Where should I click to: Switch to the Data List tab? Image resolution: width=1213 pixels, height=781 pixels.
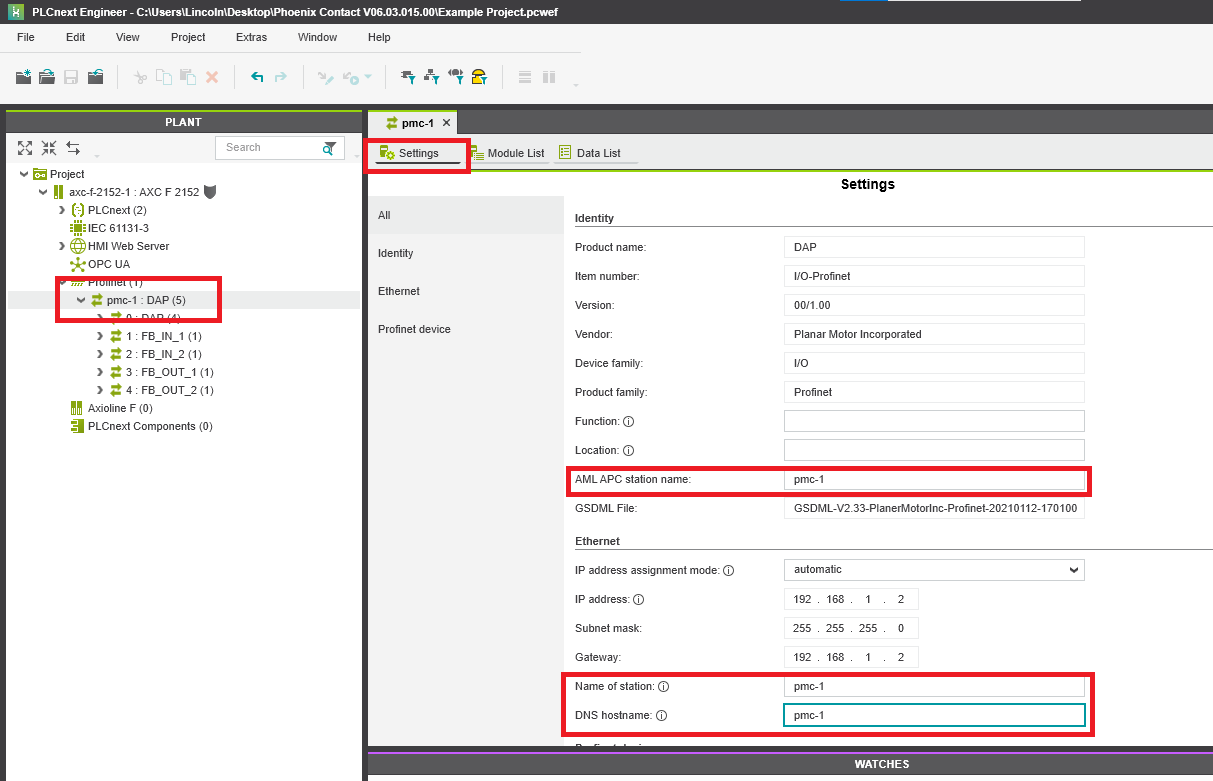click(590, 153)
